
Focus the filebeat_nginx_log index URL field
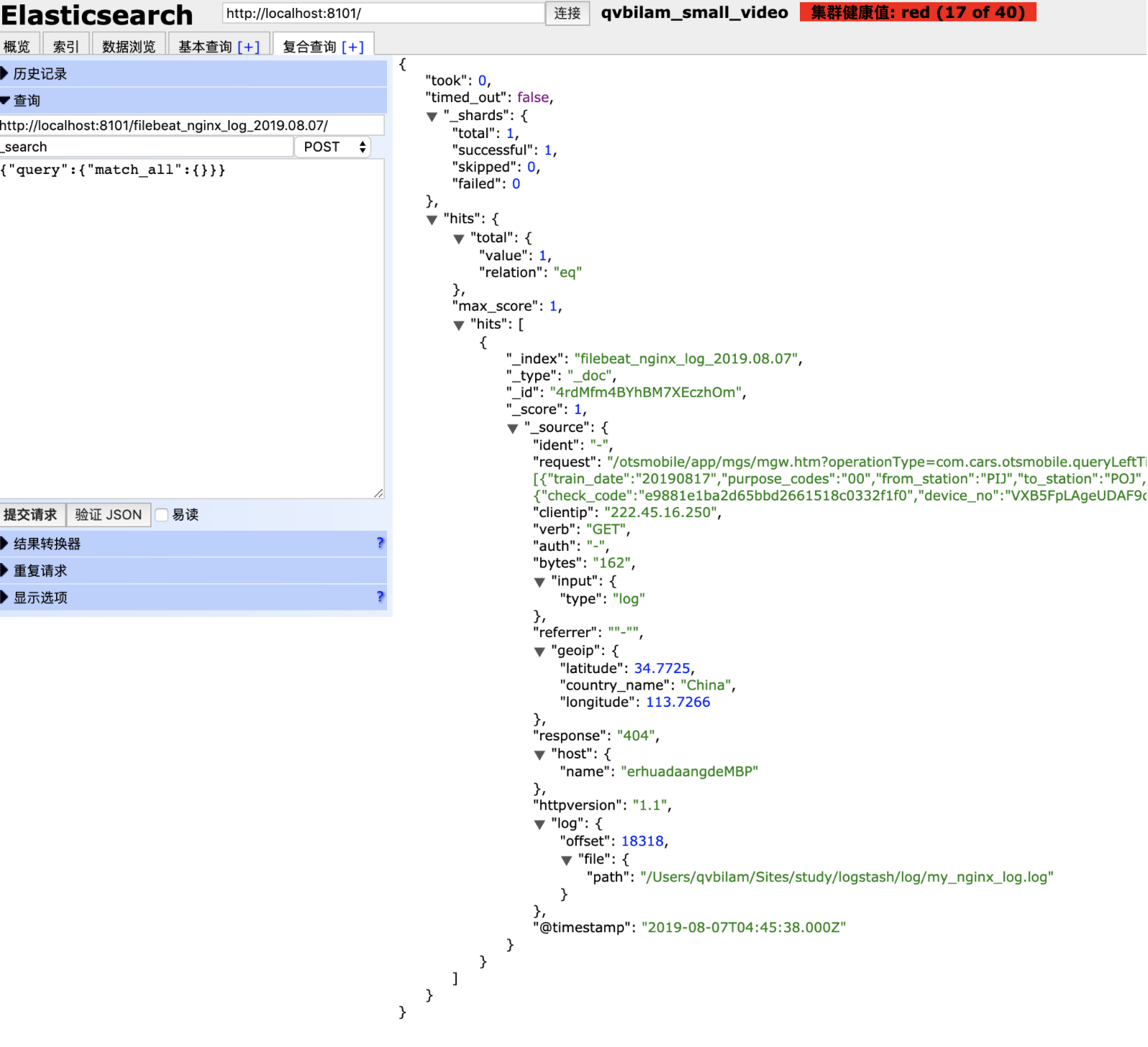tap(191, 125)
